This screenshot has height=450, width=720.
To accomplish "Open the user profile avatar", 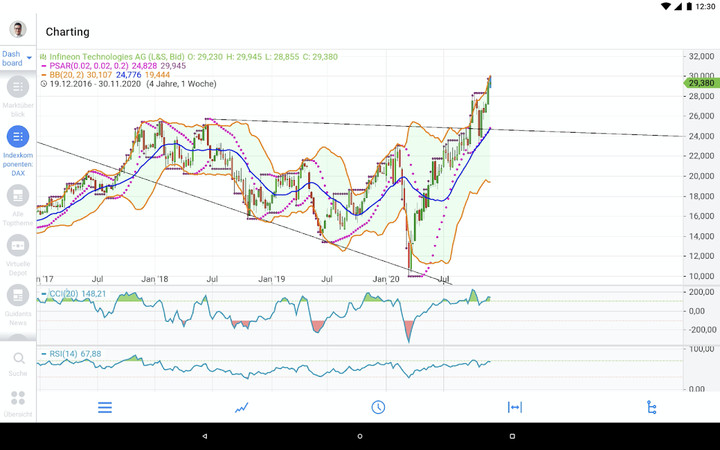I will tap(18, 29).
